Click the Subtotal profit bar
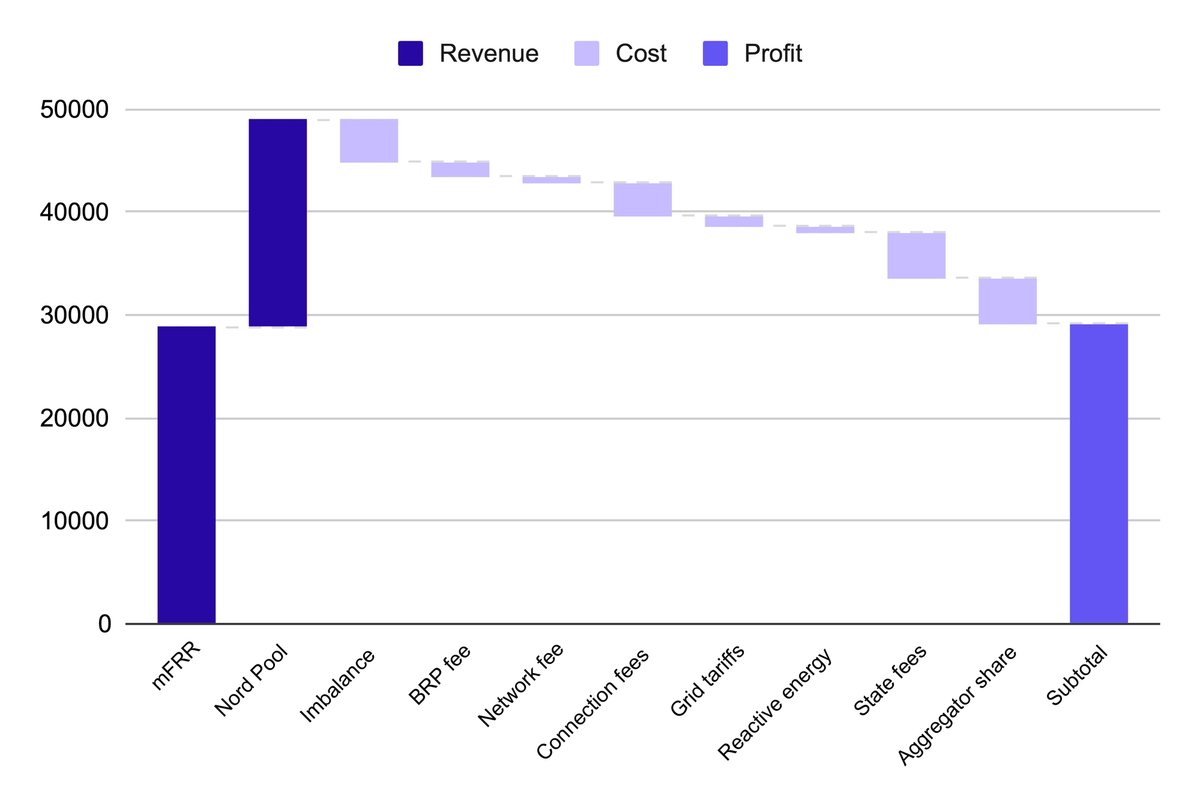The height and width of the screenshot is (800, 1200). pos(1099,474)
